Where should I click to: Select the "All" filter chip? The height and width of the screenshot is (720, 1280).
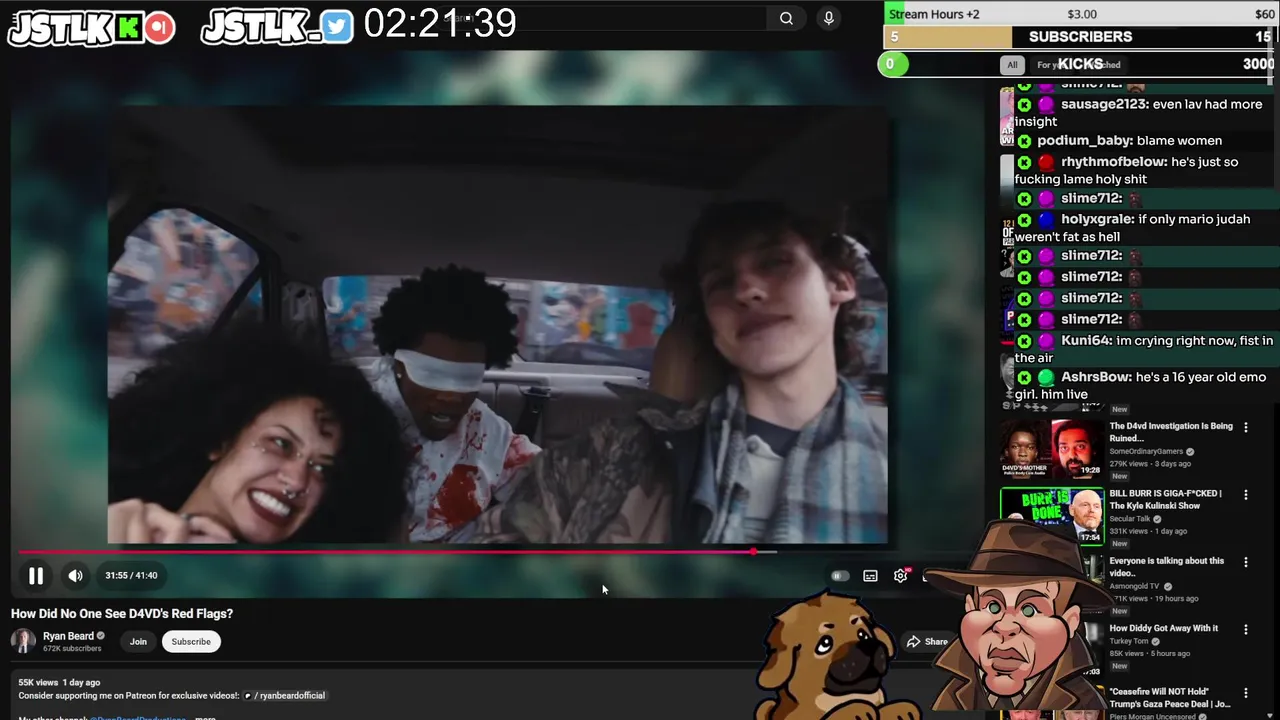[1012, 65]
